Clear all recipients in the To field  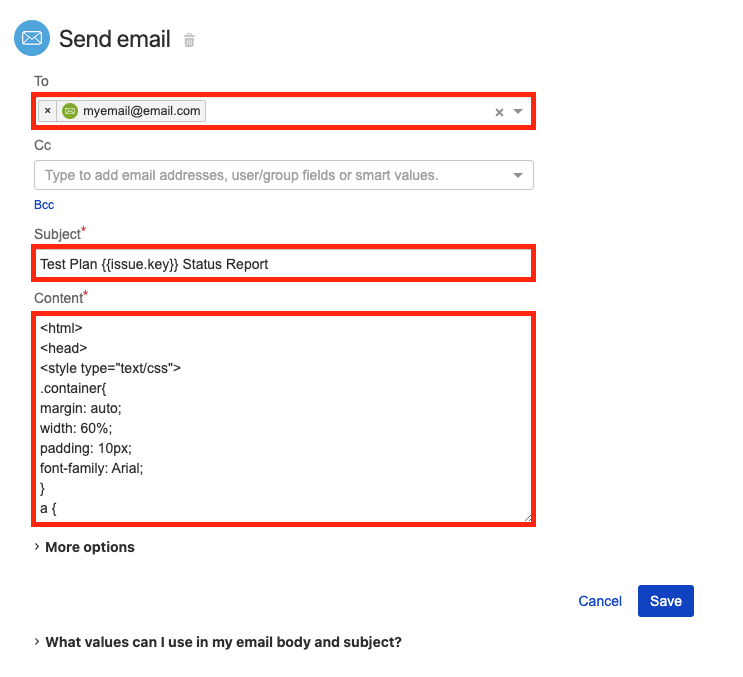[x=499, y=112]
